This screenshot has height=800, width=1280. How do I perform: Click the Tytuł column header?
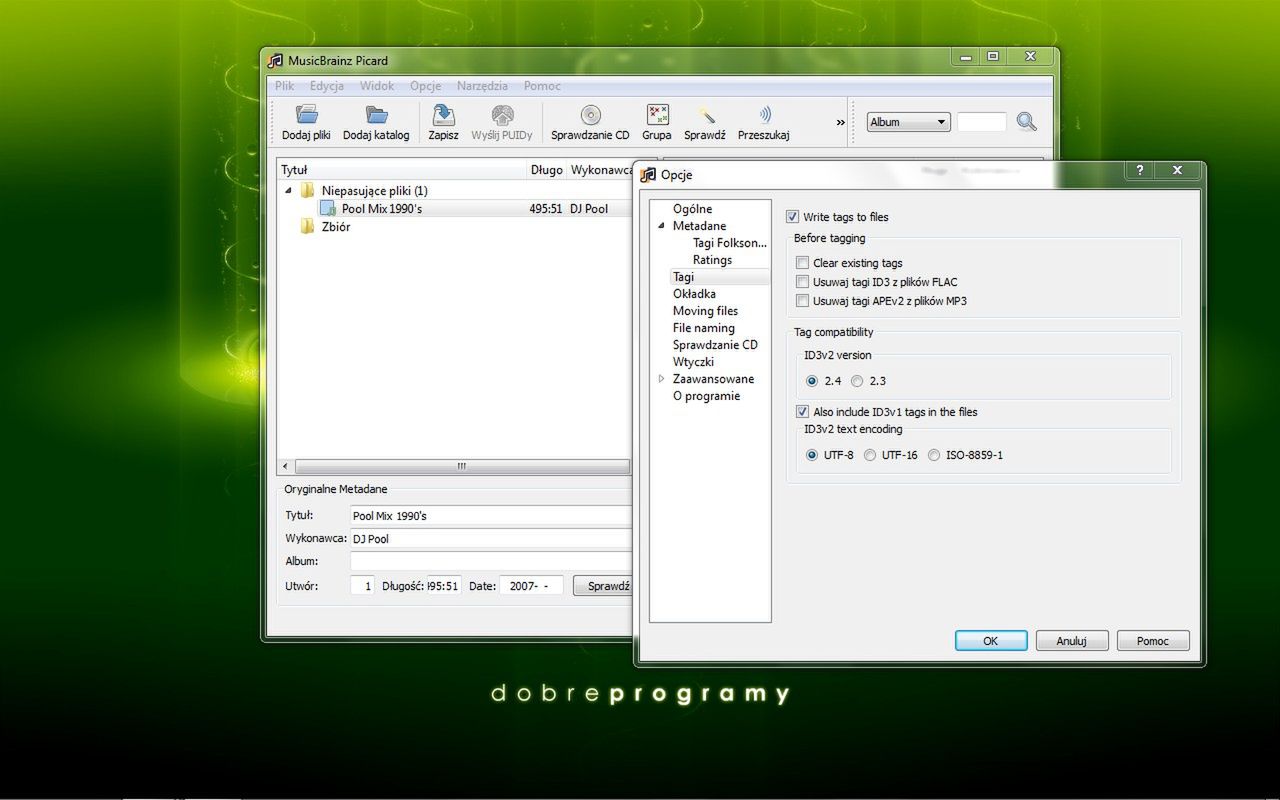click(x=402, y=170)
